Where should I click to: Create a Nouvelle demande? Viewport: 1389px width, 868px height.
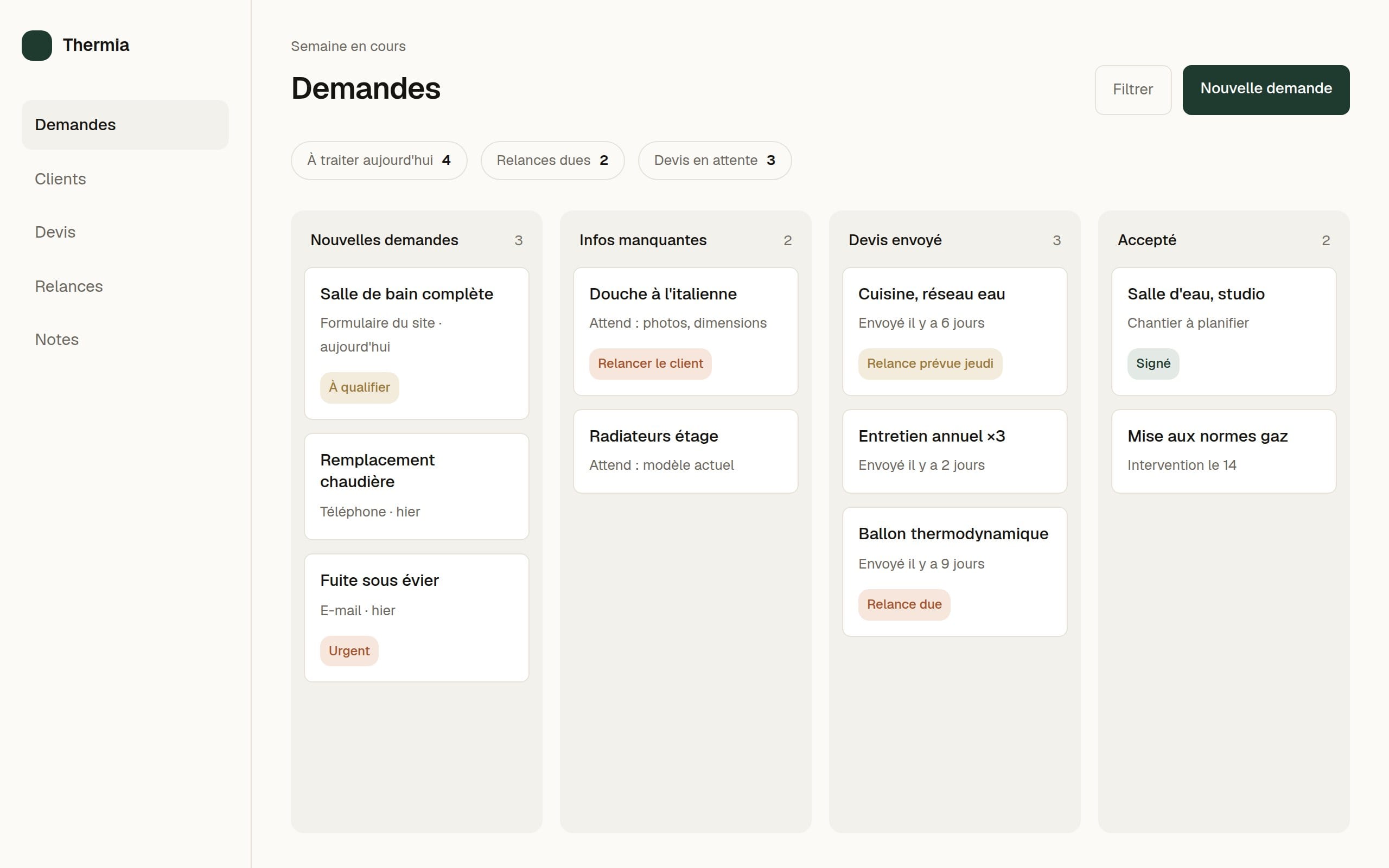coord(1266,90)
